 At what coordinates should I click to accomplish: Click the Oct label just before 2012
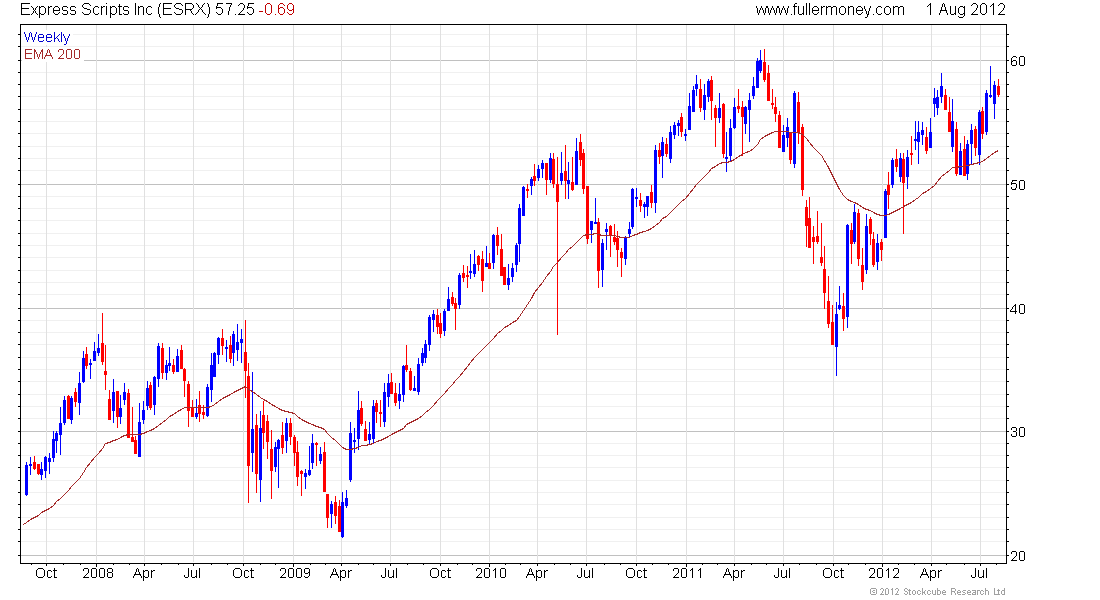point(833,573)
